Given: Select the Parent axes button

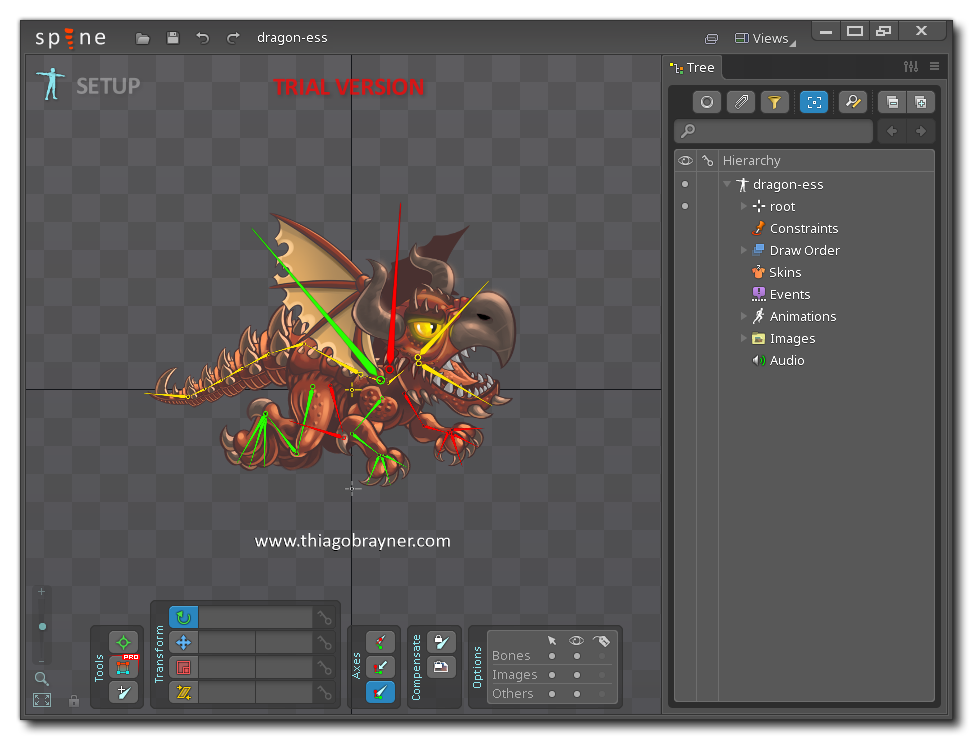Looking at the screenshot, I should pos(380,667).
